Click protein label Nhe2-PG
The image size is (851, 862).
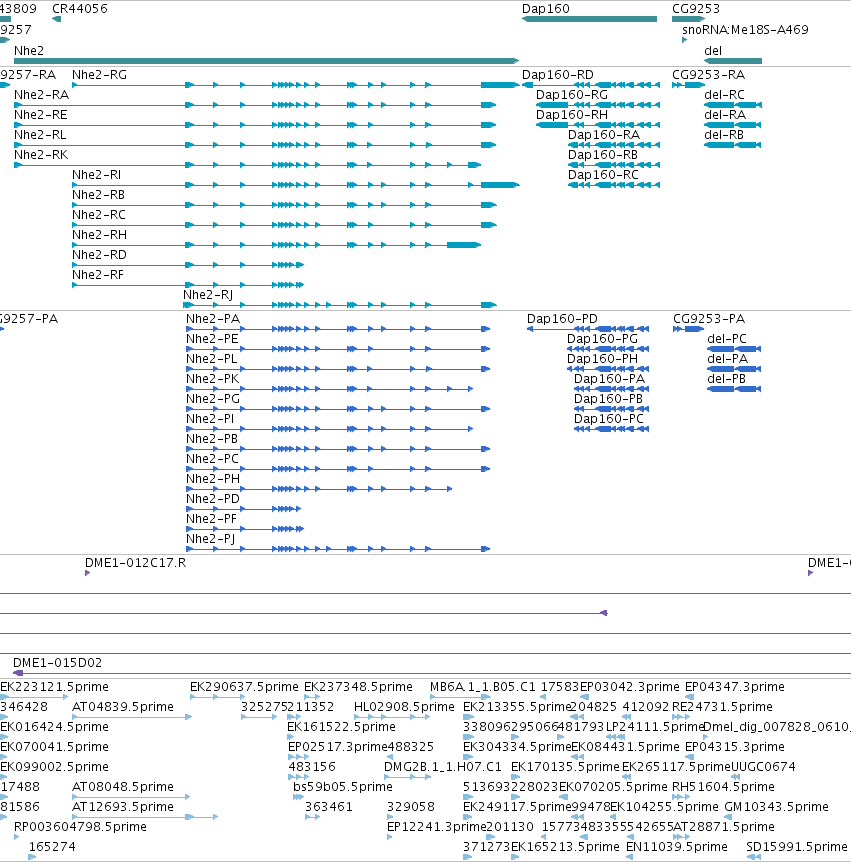point(213,399)
